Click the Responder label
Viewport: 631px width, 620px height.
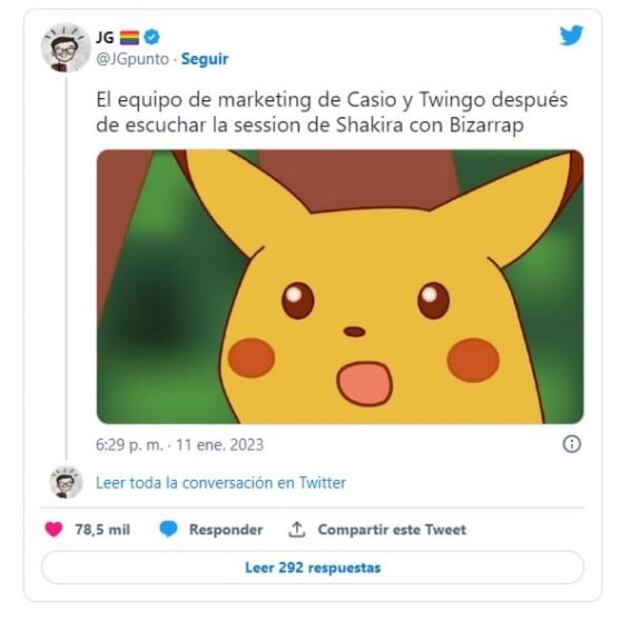(226, 530)
